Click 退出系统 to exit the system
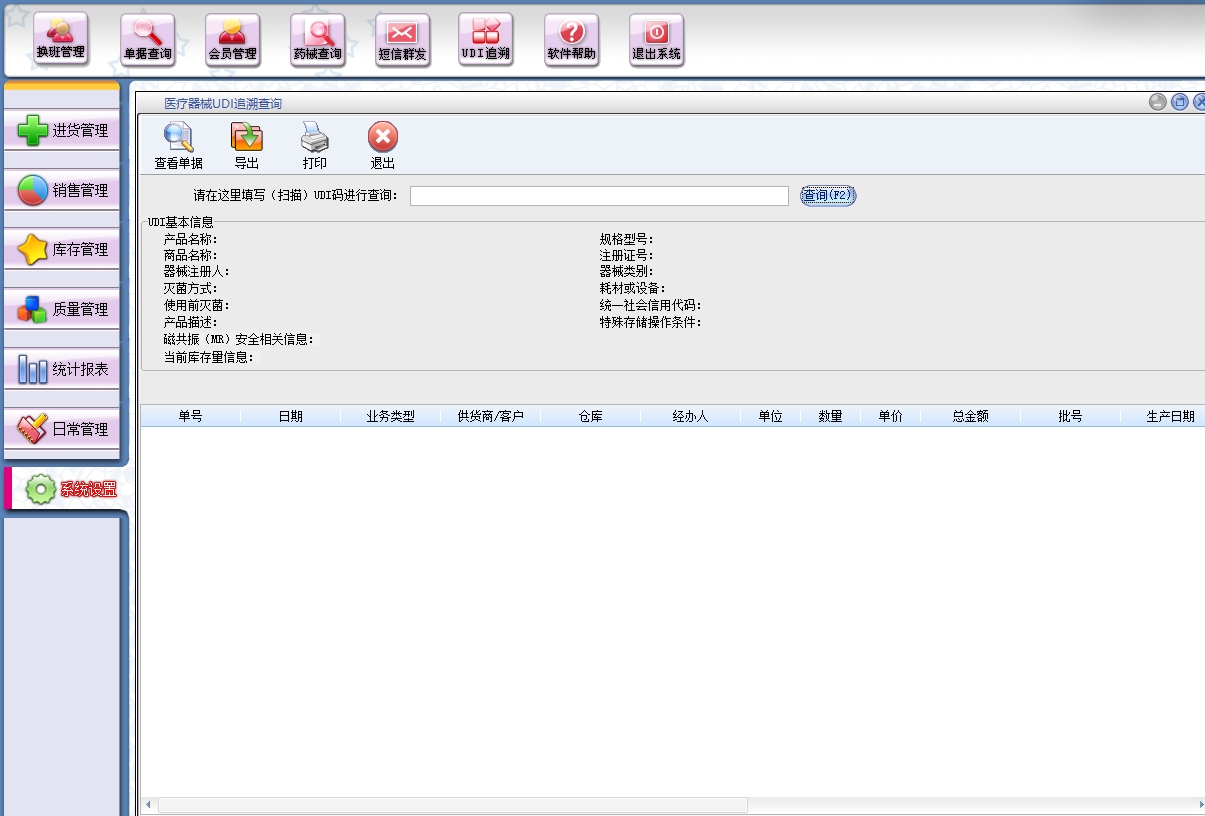The height and width of the screenshot is (816, 1205). (x=656, y=41)
